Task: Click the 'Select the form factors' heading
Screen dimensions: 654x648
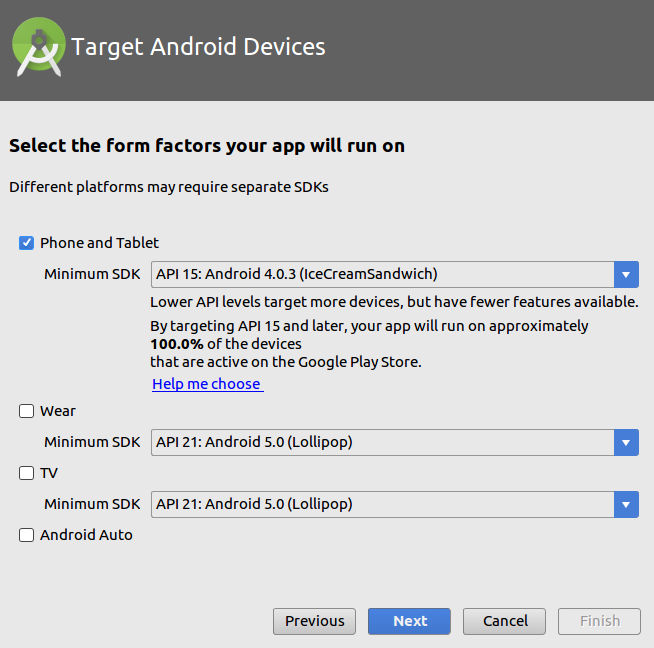Action: pyautogui.click(x=206, y=146)
